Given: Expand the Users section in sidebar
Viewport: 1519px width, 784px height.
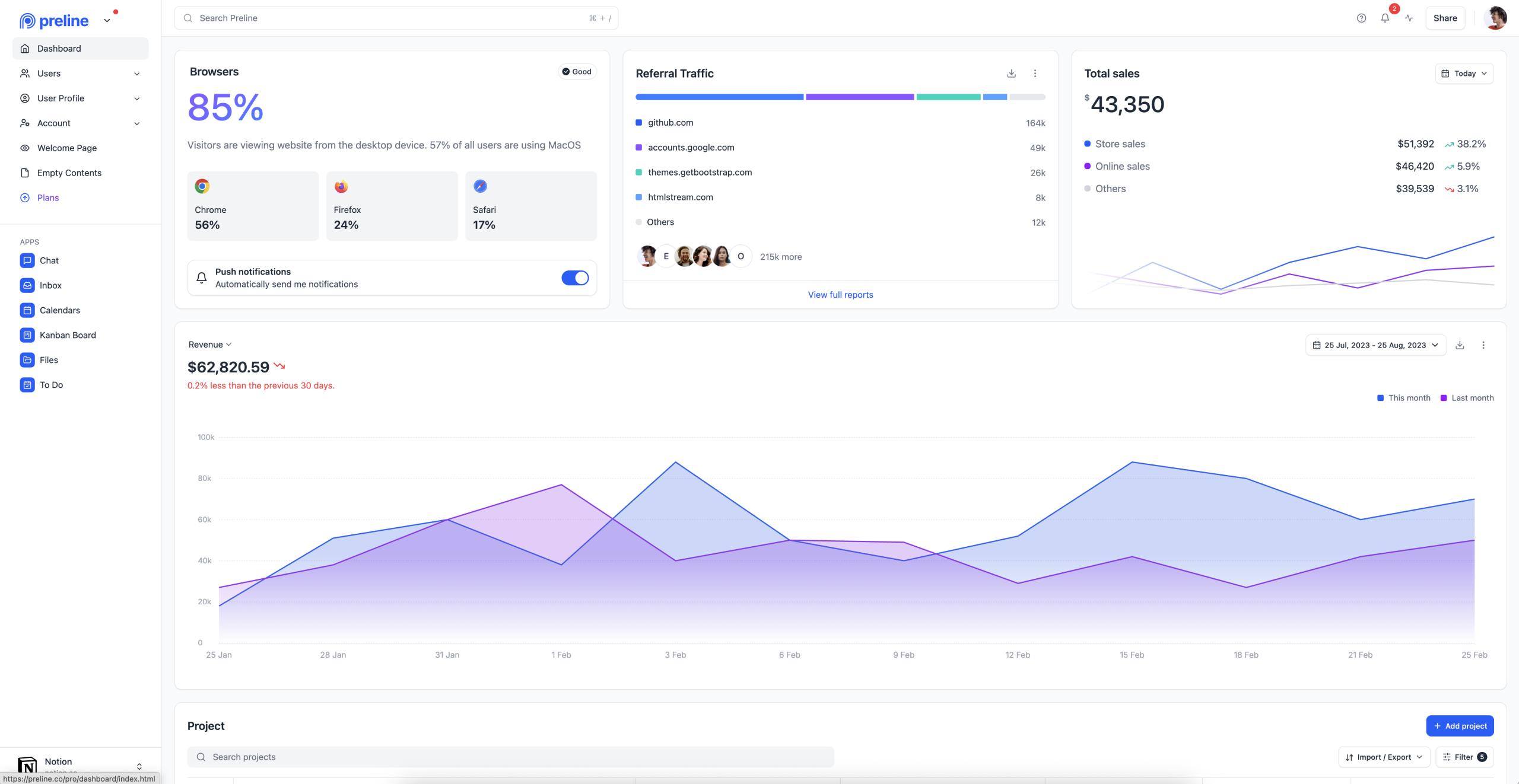Looking at the screenshot, I should click(x=80, y=73).
